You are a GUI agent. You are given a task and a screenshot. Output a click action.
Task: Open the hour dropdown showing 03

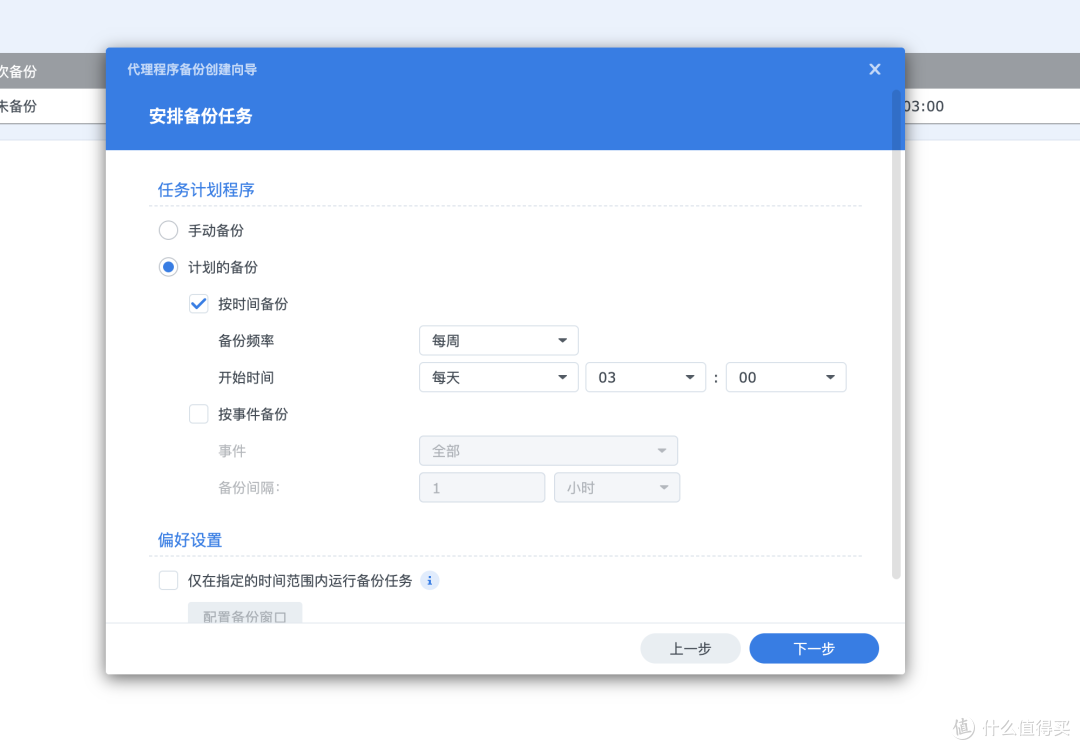click(x=645, y=377)
